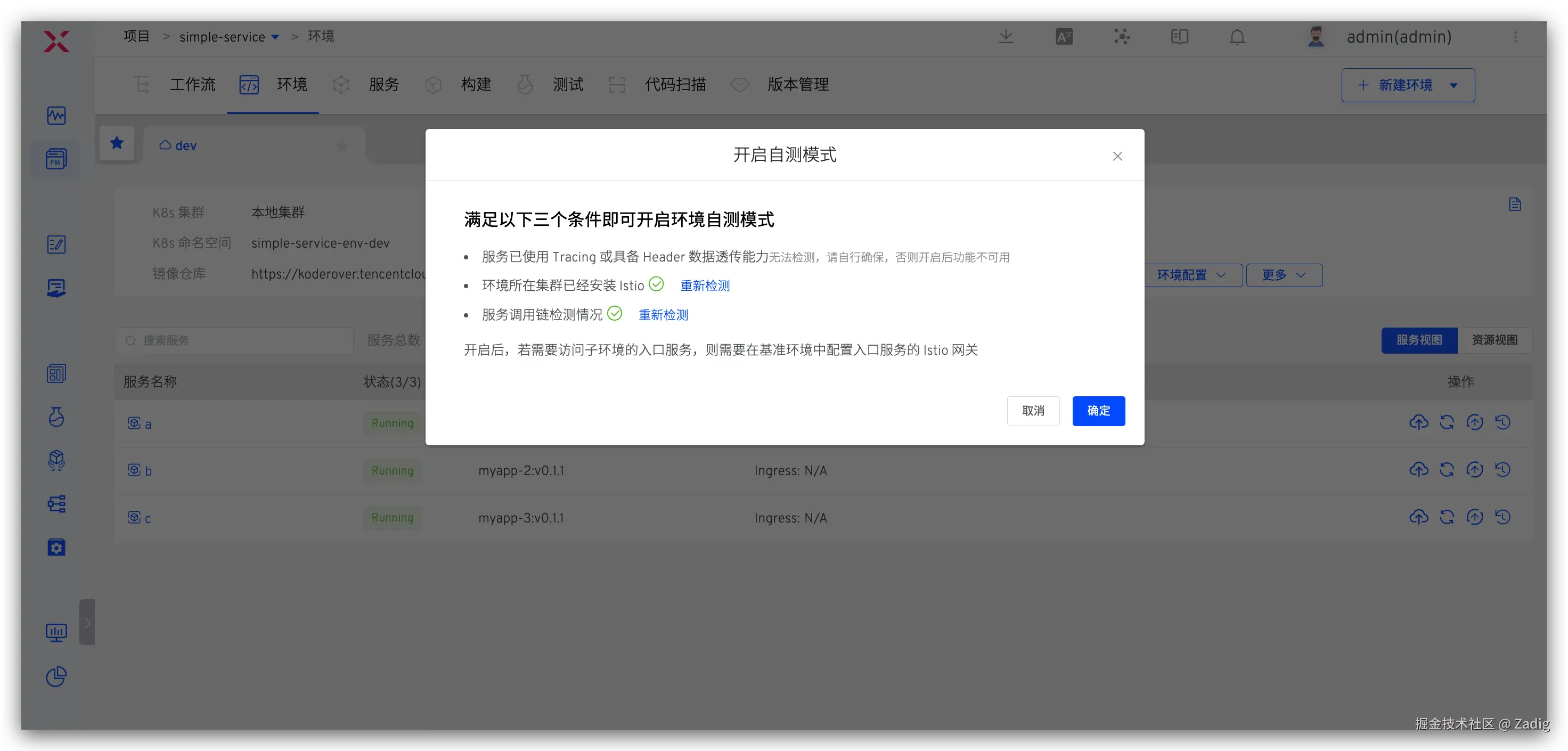This screenshot has width=1568, height=751.
Task: Open the package delivery sidebar icon
Action: point(56,460)
